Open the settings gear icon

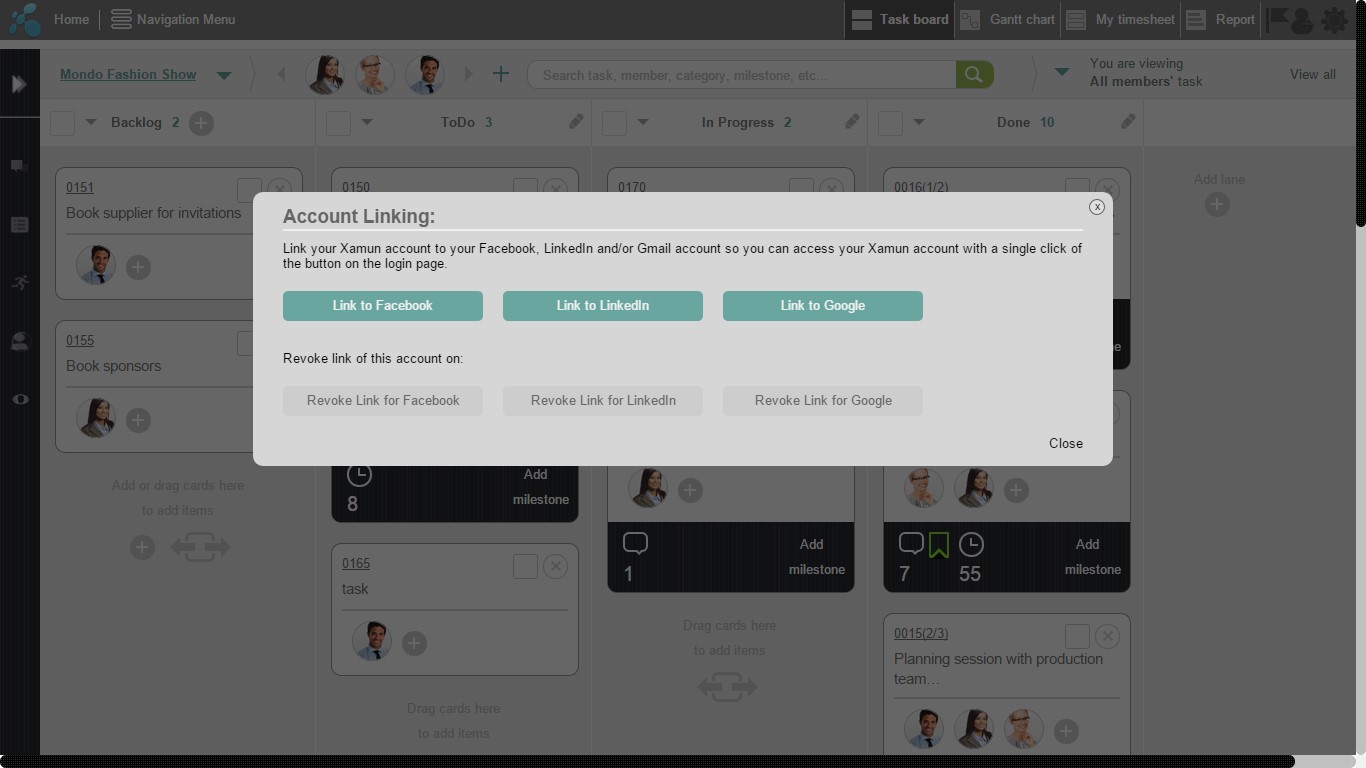pyautogui.click(x=1335, y=20)
